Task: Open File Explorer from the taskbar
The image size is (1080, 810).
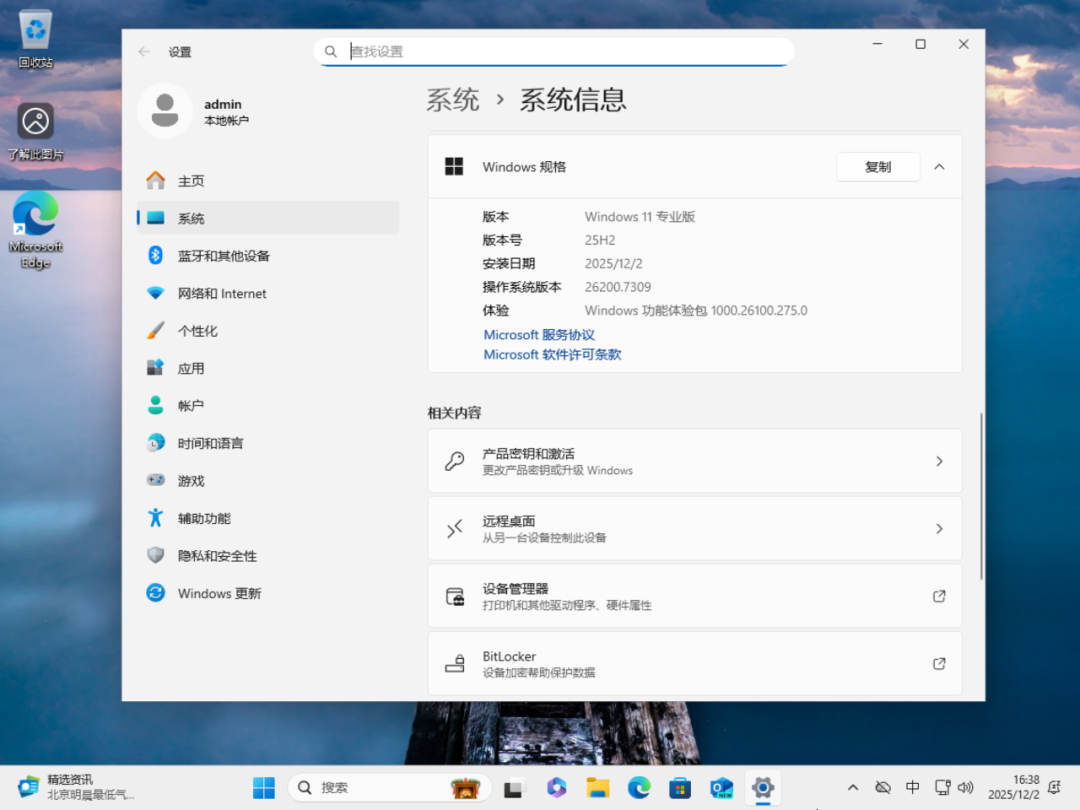Action: [597, 787]
